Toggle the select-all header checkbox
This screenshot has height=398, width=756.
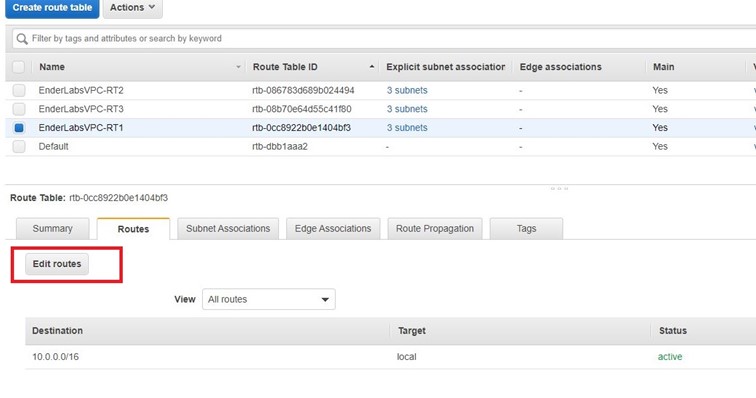pyautogui.click(x=18, y=67)
